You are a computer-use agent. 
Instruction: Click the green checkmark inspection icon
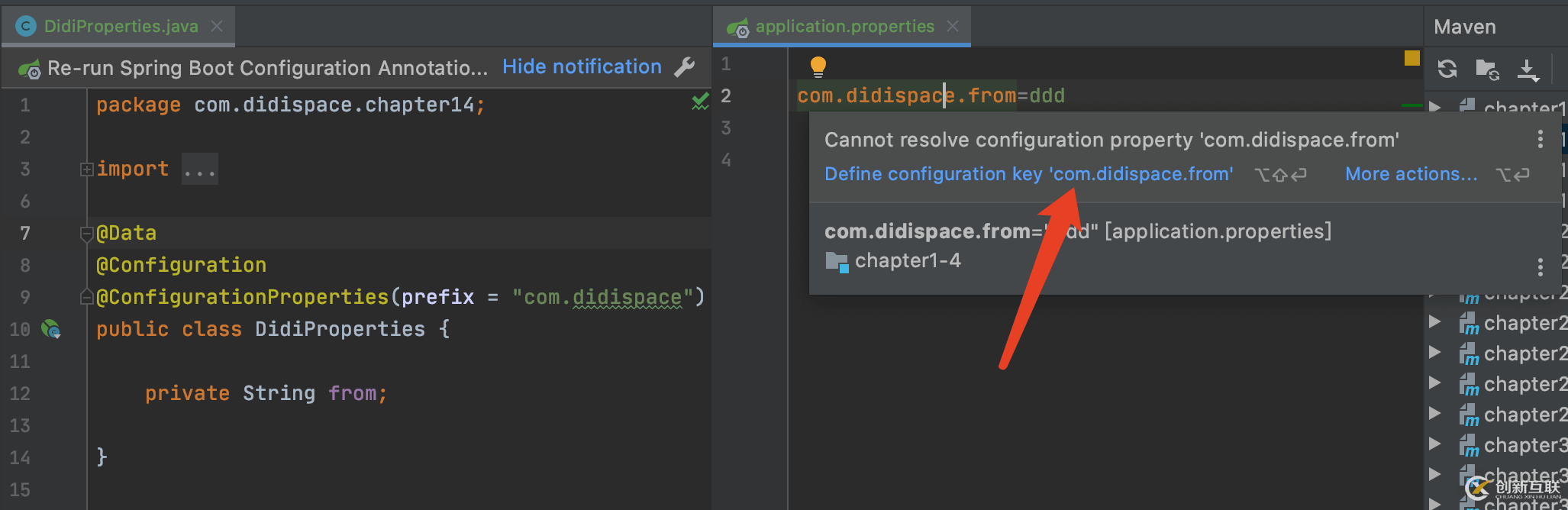699,102
